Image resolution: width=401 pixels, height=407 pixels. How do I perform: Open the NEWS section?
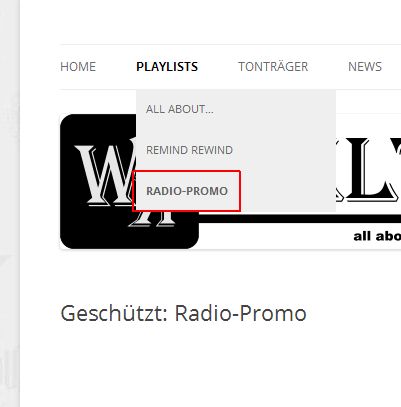click(365, 67)
